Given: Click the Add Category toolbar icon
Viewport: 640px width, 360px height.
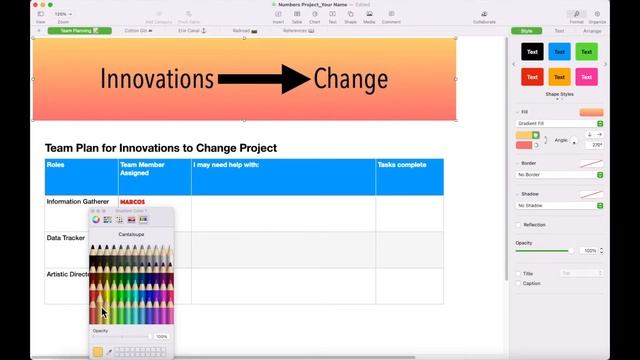Looking at the screenshot, I should pos(159,14).
